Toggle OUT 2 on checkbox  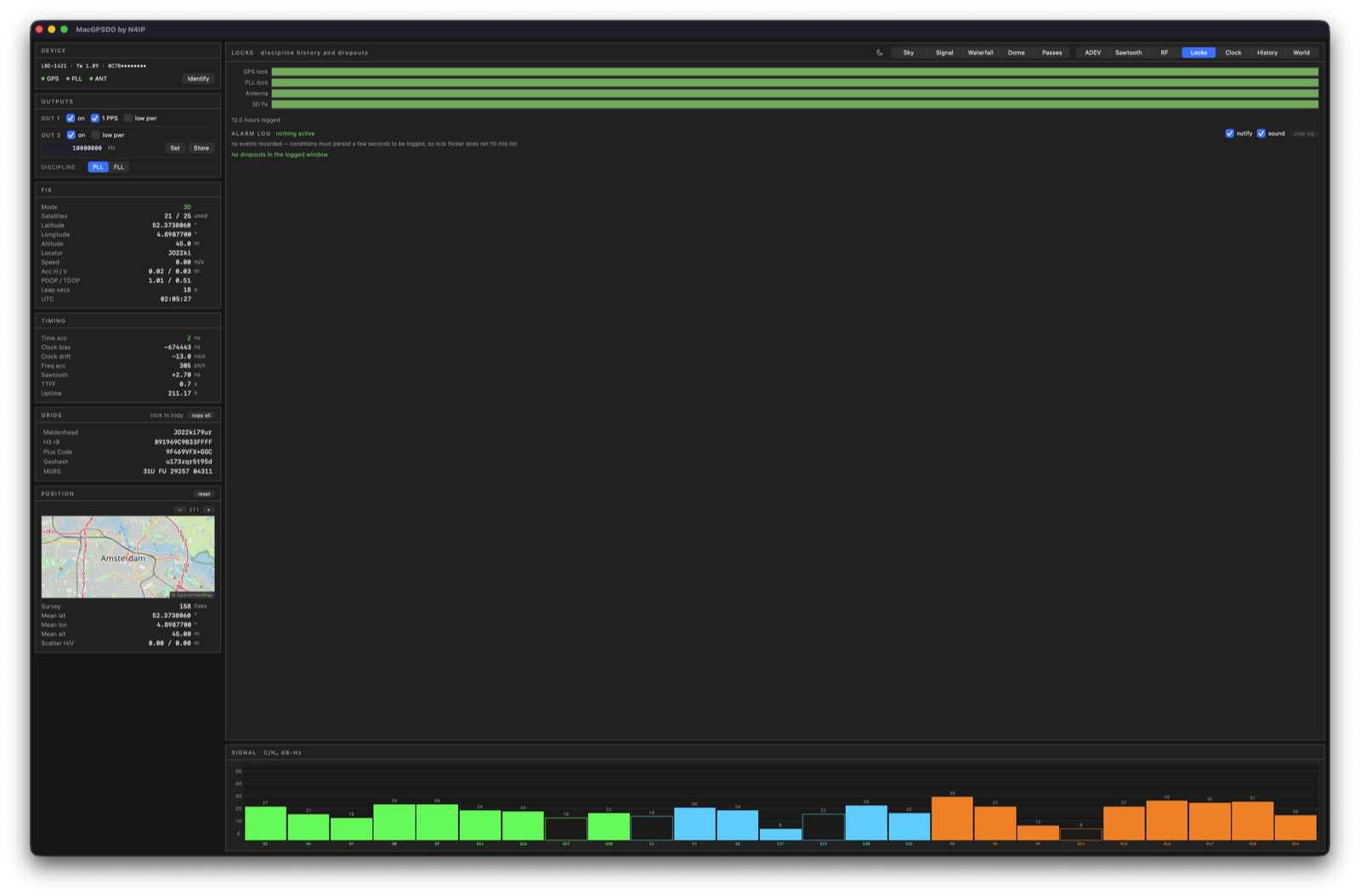tap(71, 135)
